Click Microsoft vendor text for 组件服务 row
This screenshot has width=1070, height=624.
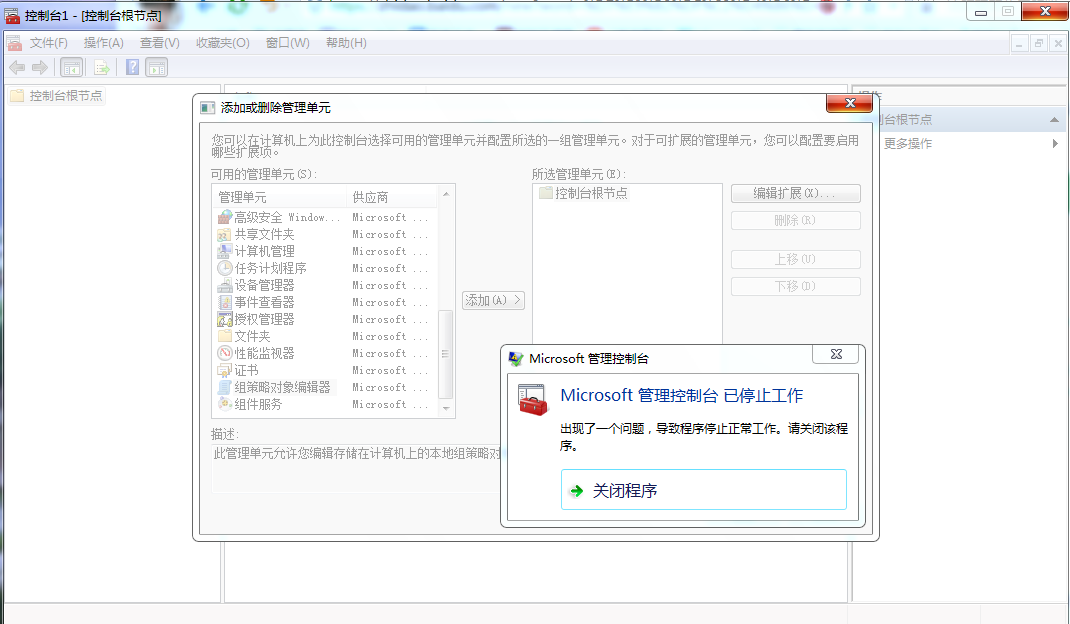click(390, 404)
